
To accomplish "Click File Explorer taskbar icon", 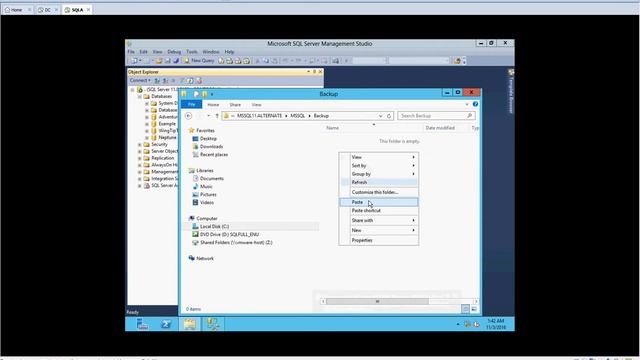I will [x=190, y=324].
